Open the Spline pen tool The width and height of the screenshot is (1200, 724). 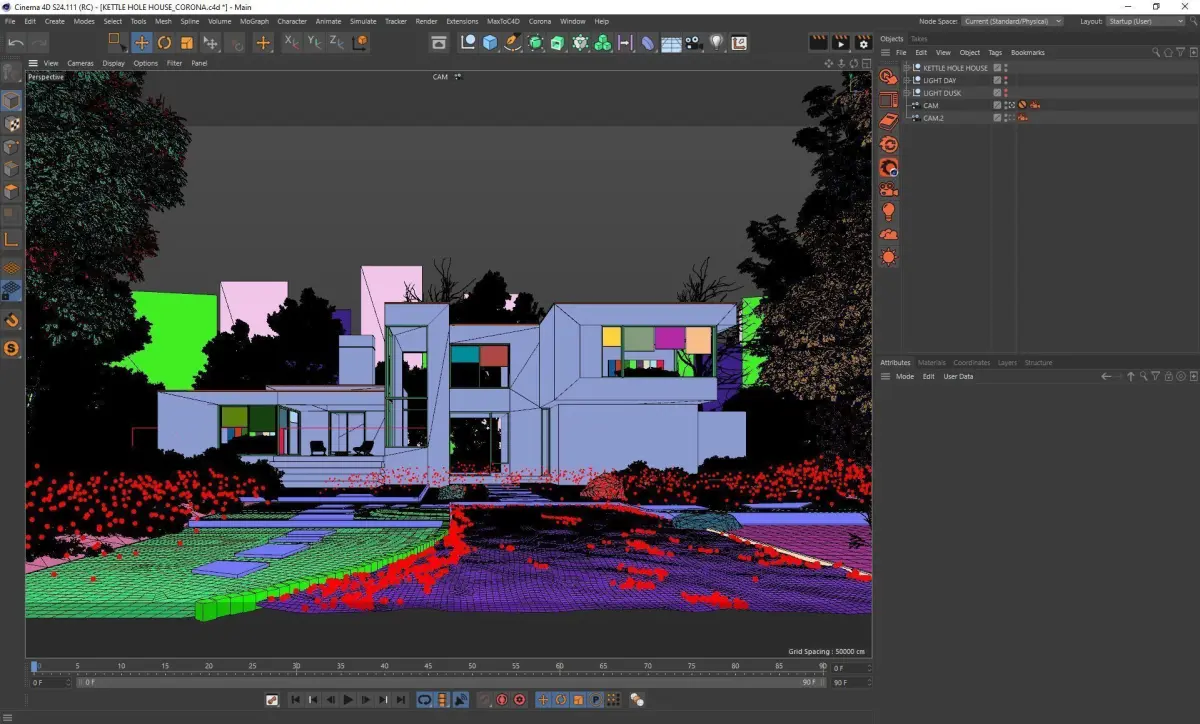click(513, 42)
